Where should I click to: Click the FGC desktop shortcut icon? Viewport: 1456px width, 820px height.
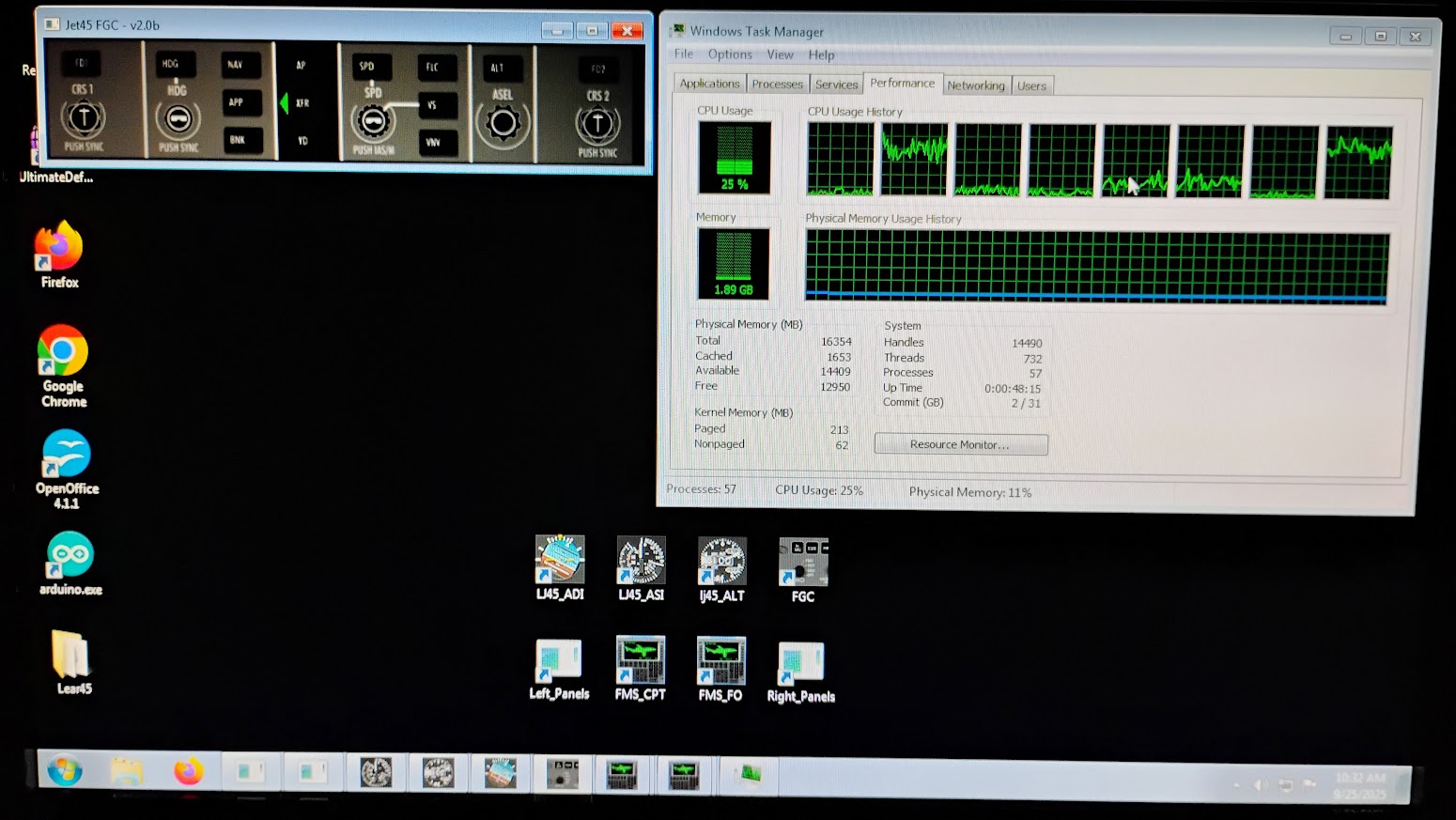coord(803,563)
